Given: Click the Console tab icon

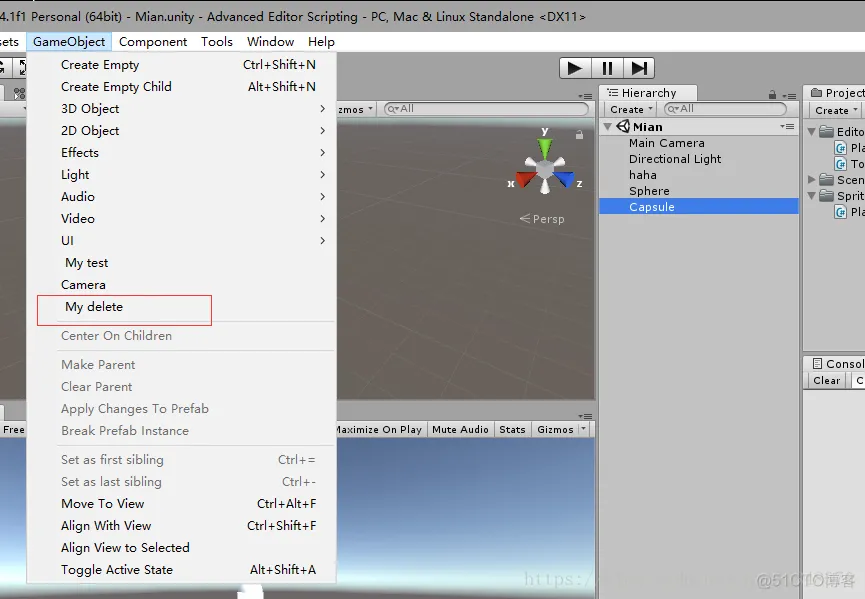Looking at the screenshot, I should tap(818, 363).
